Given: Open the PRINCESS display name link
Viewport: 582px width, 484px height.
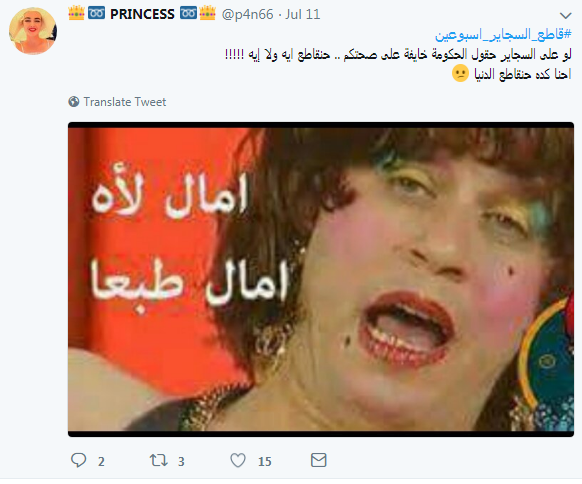Looking at the screenshot, I should point(142,14).
